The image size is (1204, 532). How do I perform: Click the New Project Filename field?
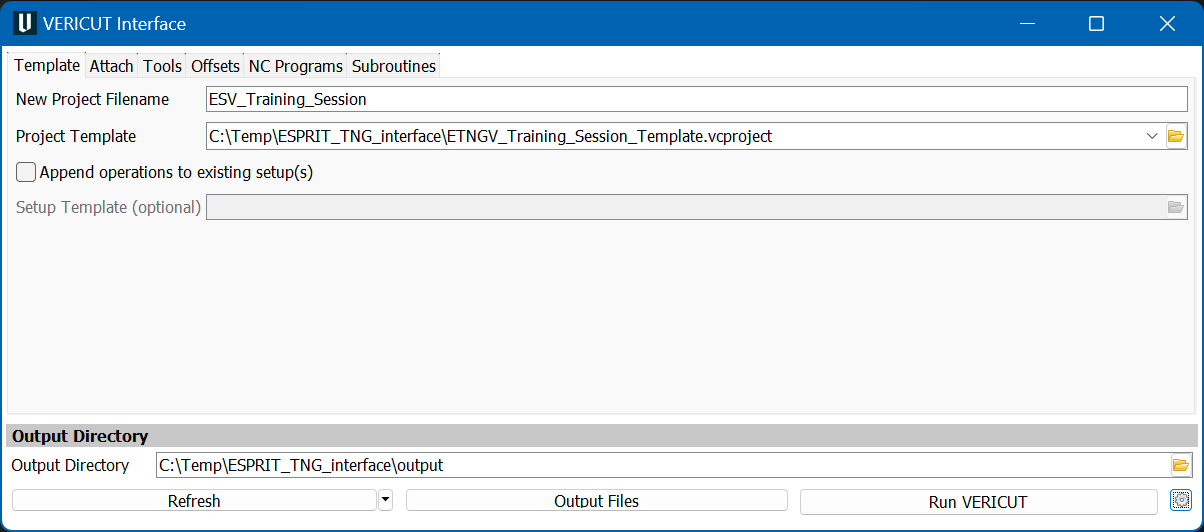point(696,99)
